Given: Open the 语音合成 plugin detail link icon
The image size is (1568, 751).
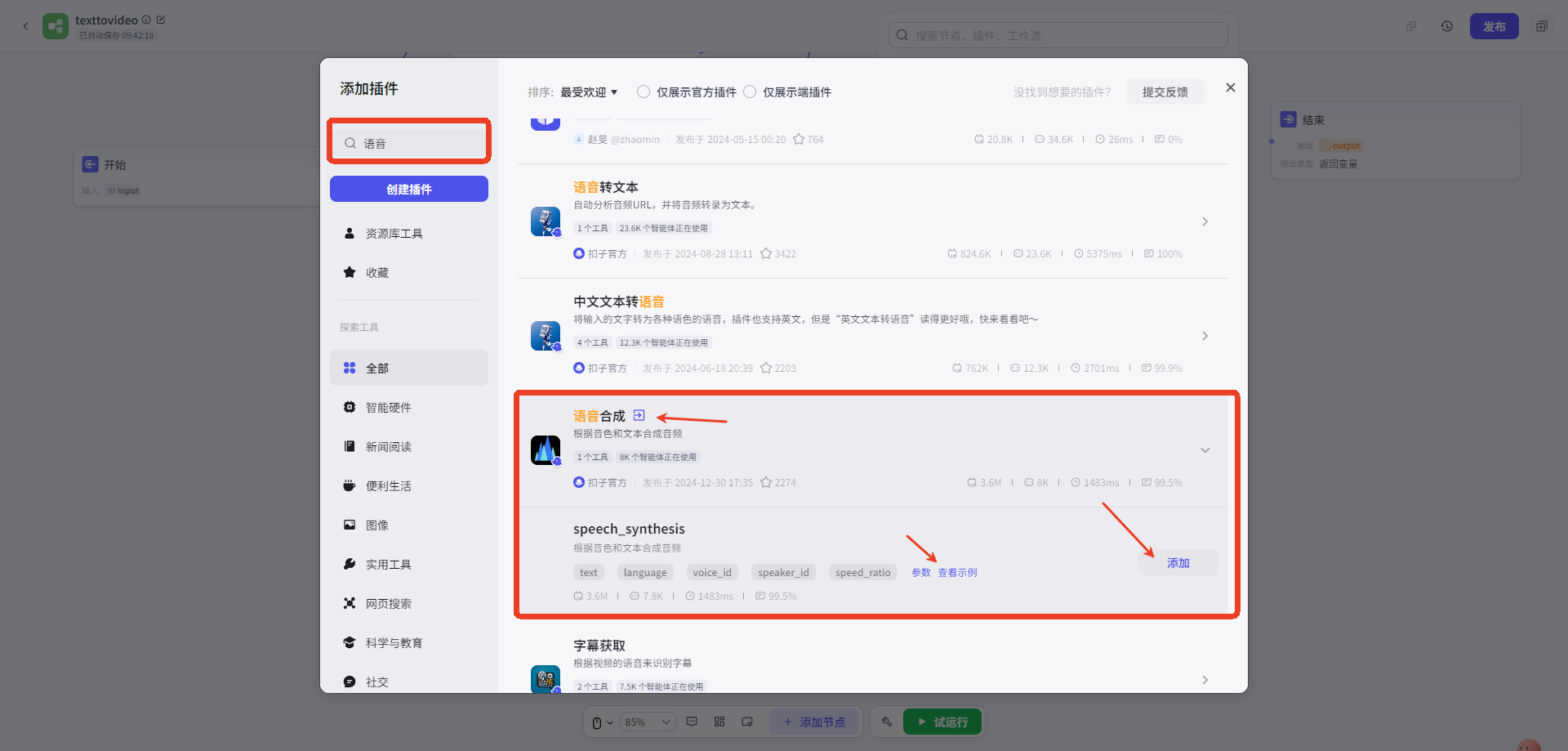Looking at the screenshot, I should [x=639, y=415].
